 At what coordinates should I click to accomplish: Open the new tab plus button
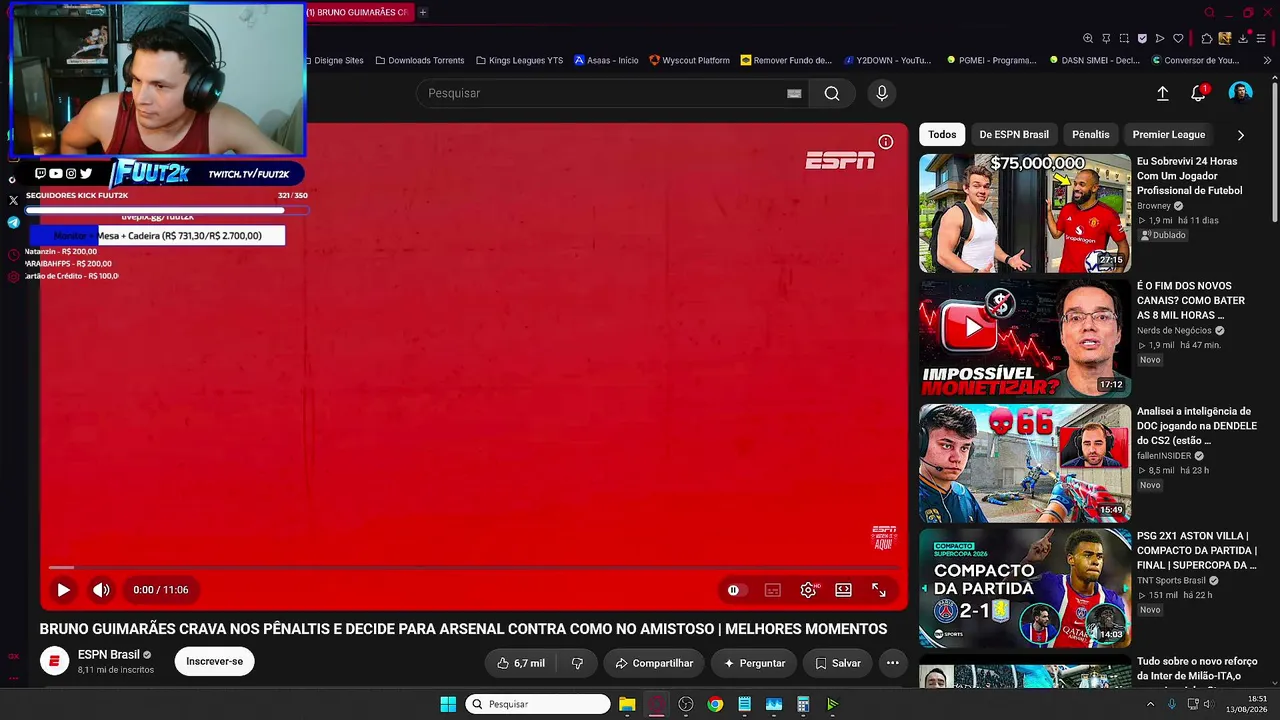[x=423, y=12]
